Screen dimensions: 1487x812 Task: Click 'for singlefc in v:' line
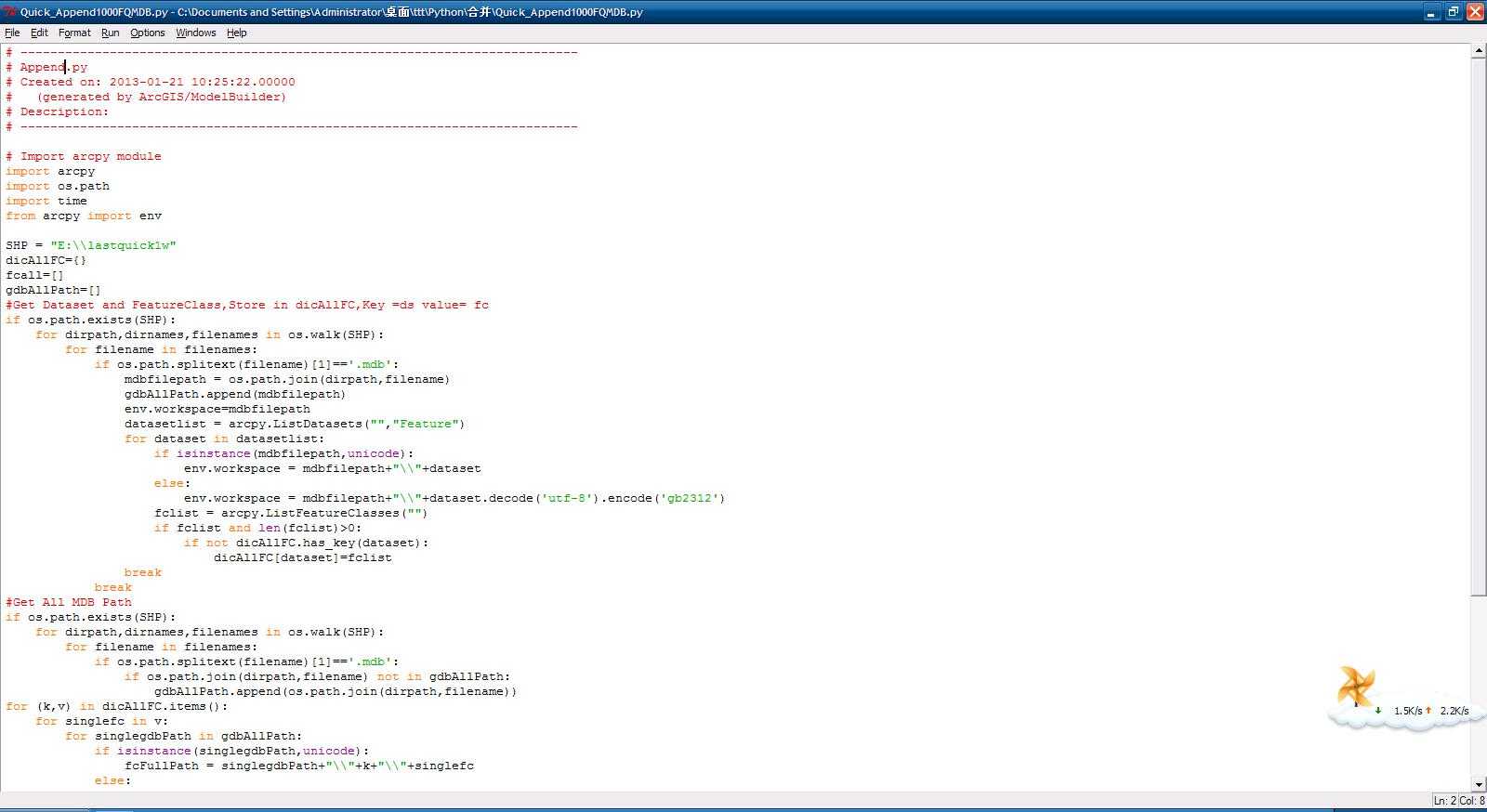[102, 721]
